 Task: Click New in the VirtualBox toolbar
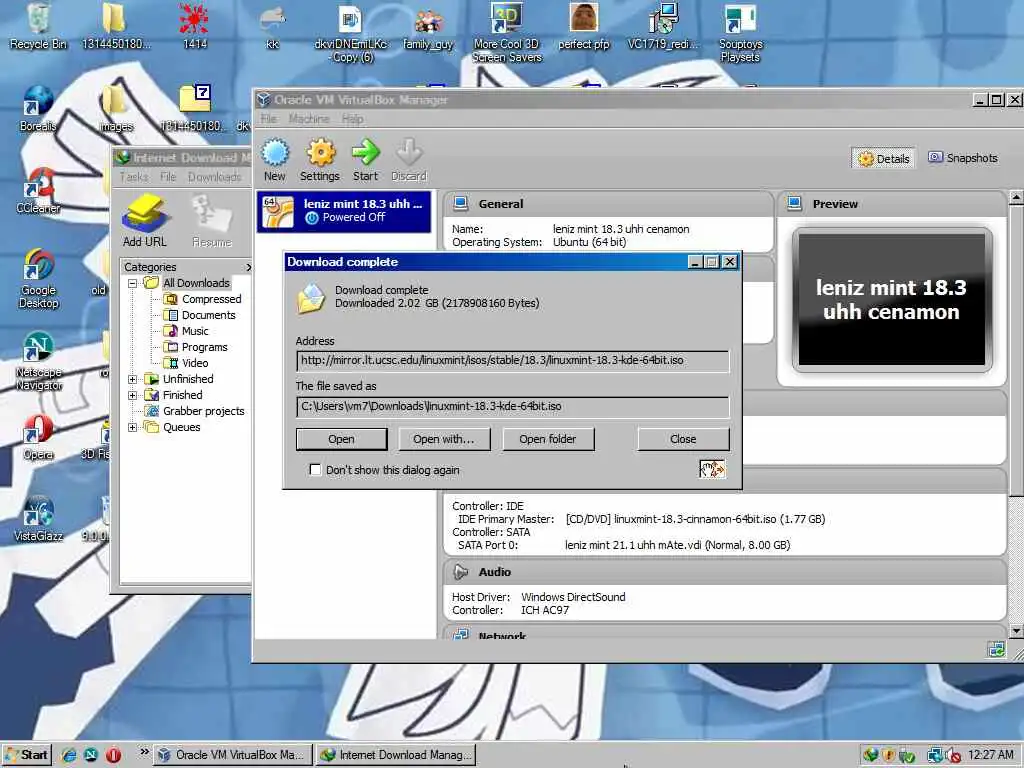[275, 159]
